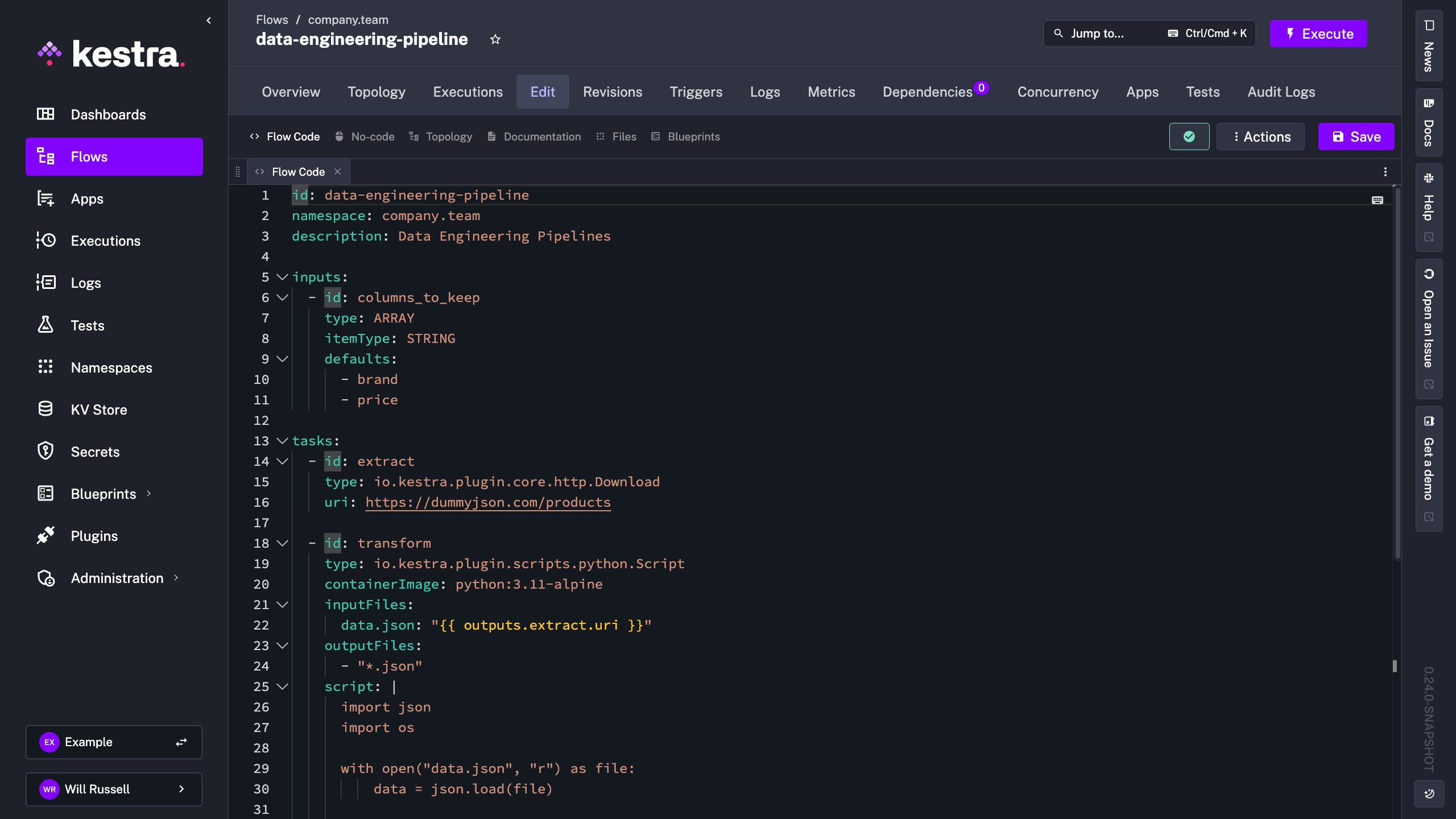The width and height of the screenshot is (1456, 819).
Task: Collapse the left sidebar
Action: [x=209, y=20]
